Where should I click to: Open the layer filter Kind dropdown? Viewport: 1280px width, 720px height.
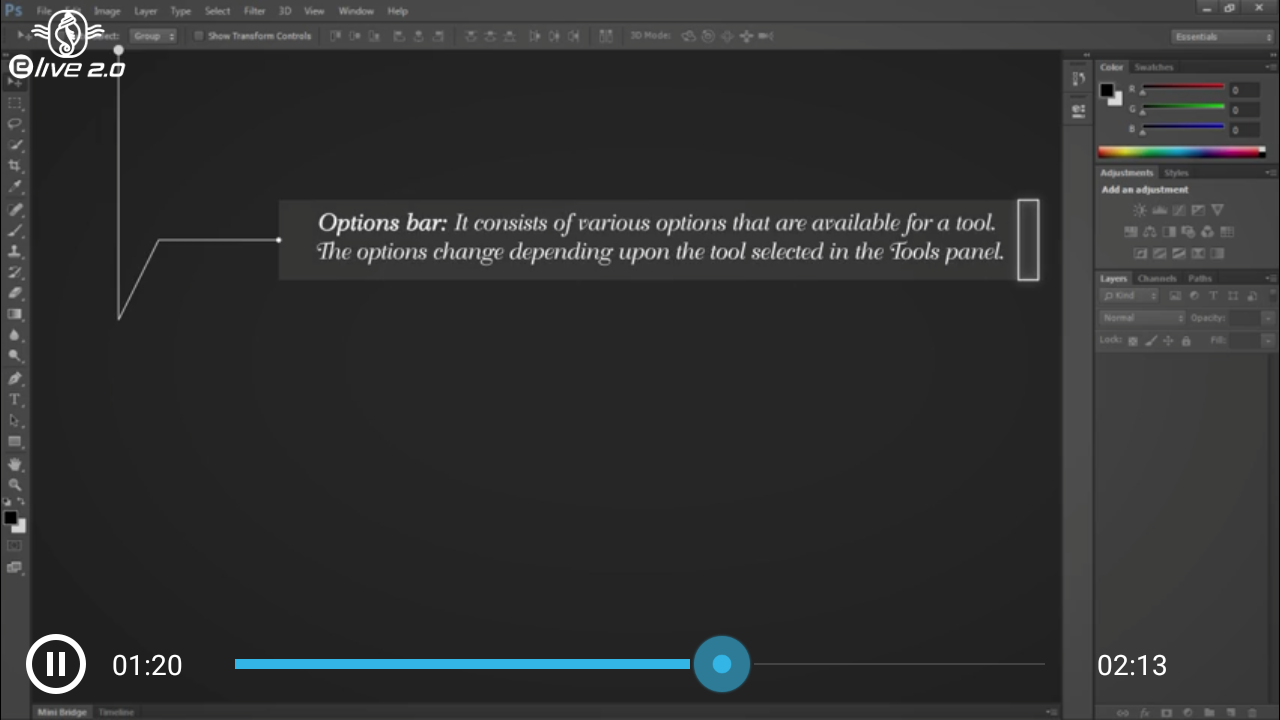pos(1130,296)
